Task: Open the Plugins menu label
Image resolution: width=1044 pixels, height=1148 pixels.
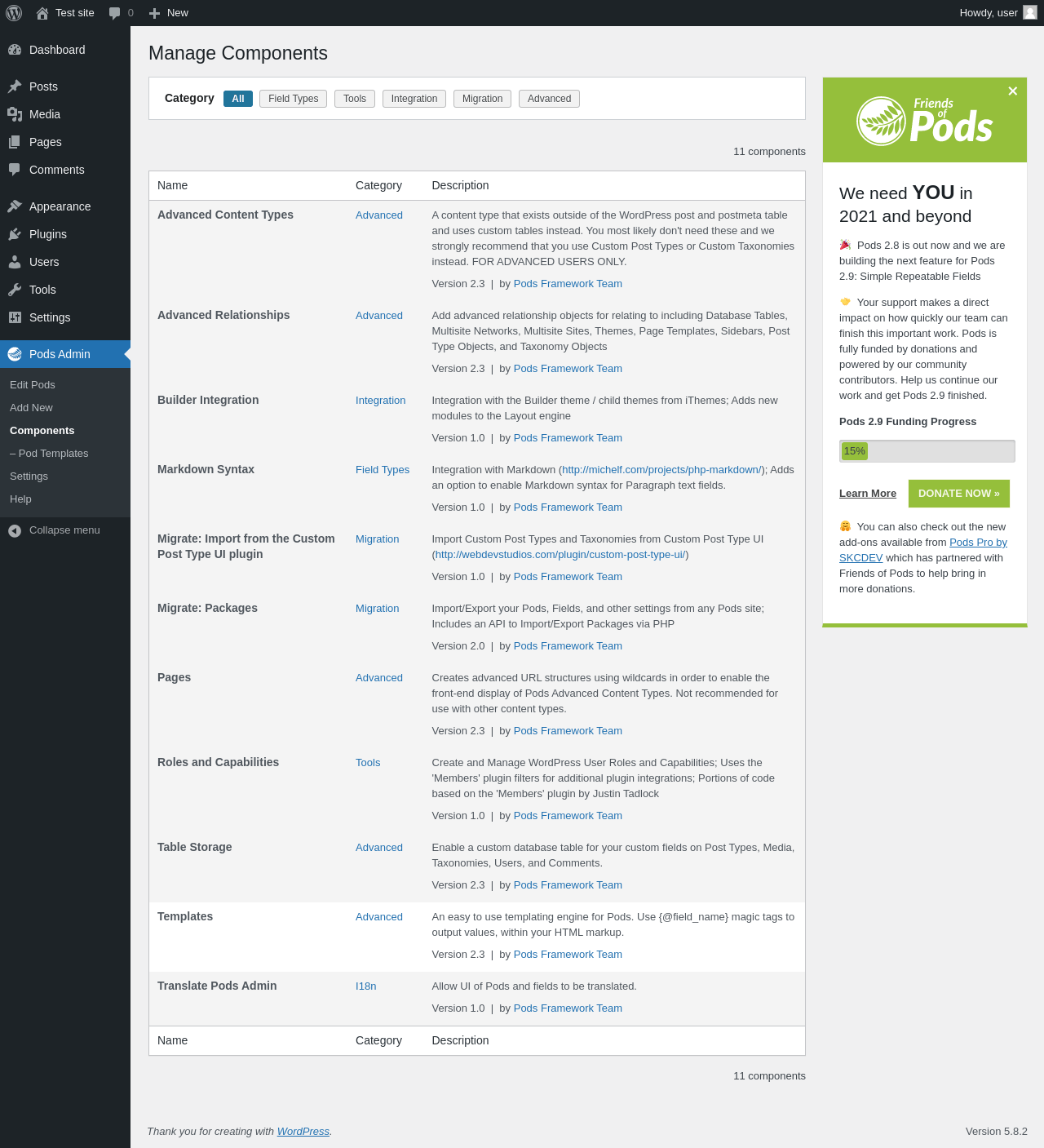Action: [x=48, y=234]
